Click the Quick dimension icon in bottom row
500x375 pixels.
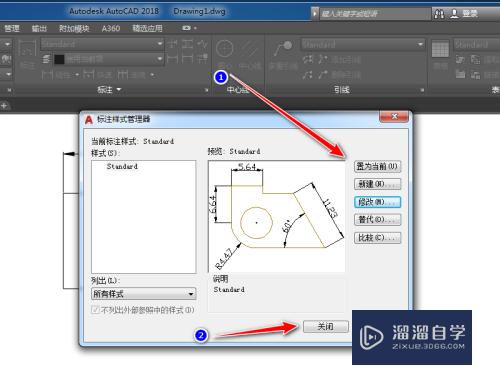(88, 74)
